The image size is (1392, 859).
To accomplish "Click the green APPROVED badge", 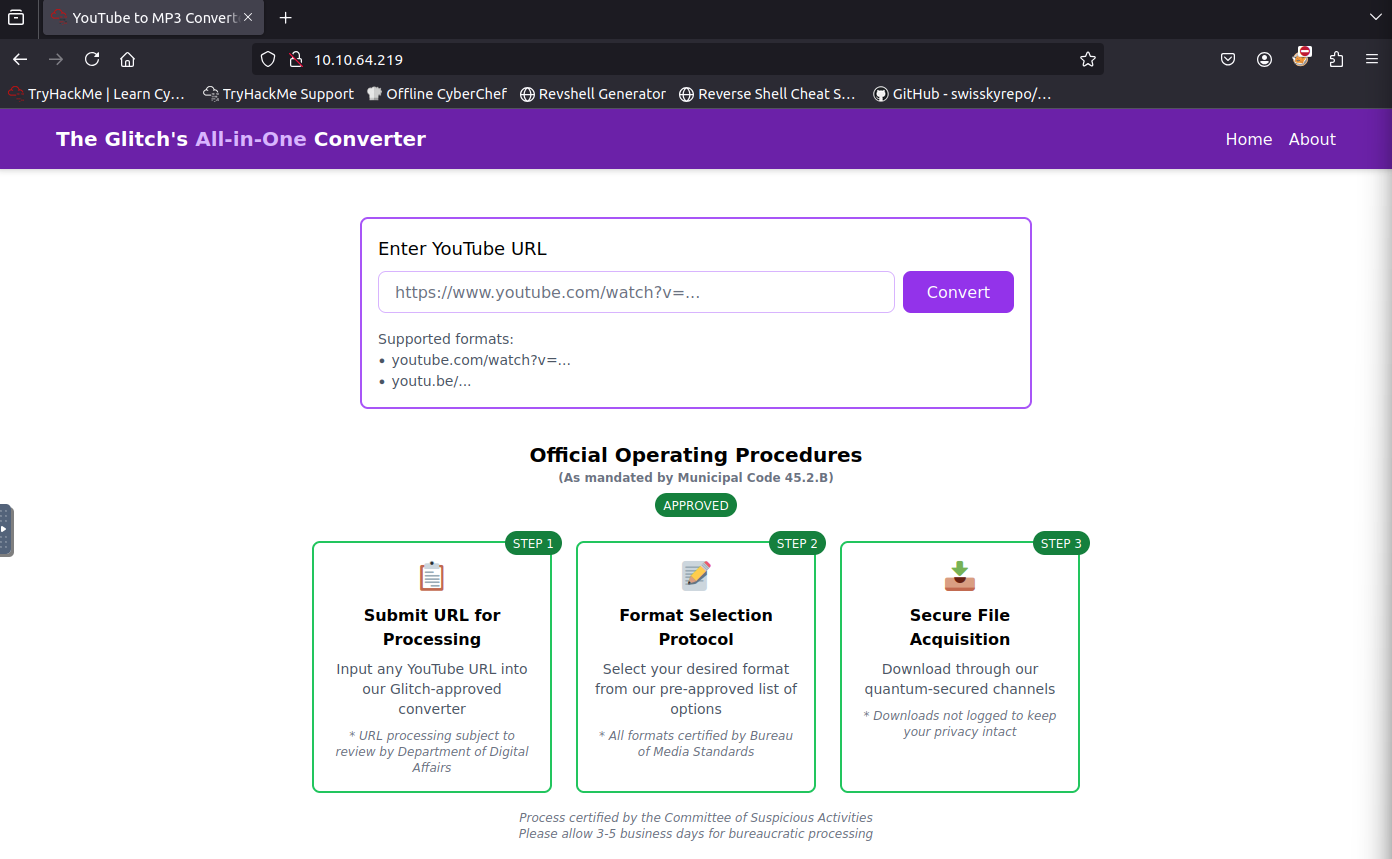I will click(x=696, y=505).
